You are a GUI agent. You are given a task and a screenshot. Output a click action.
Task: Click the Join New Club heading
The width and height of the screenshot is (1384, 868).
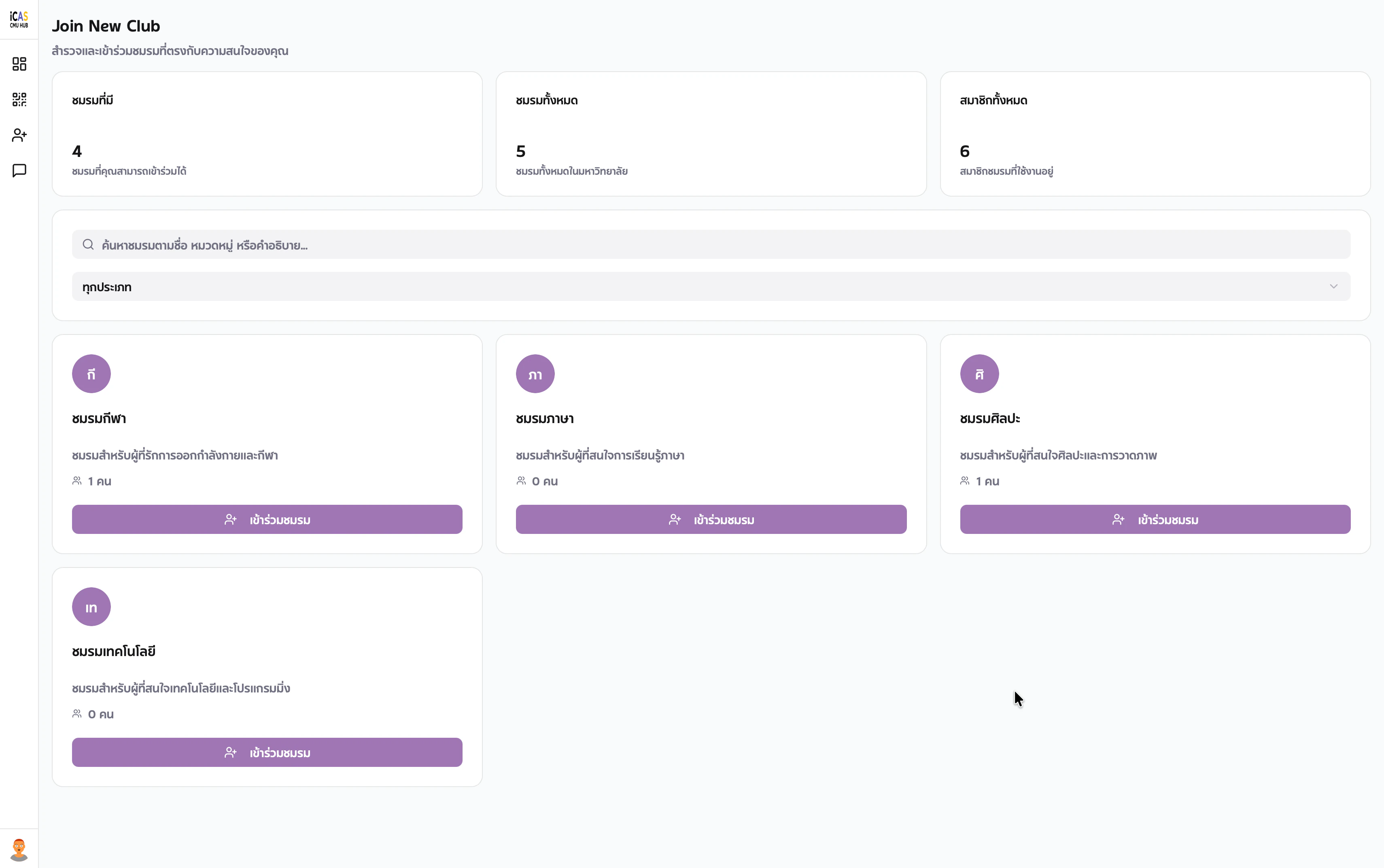106,26
